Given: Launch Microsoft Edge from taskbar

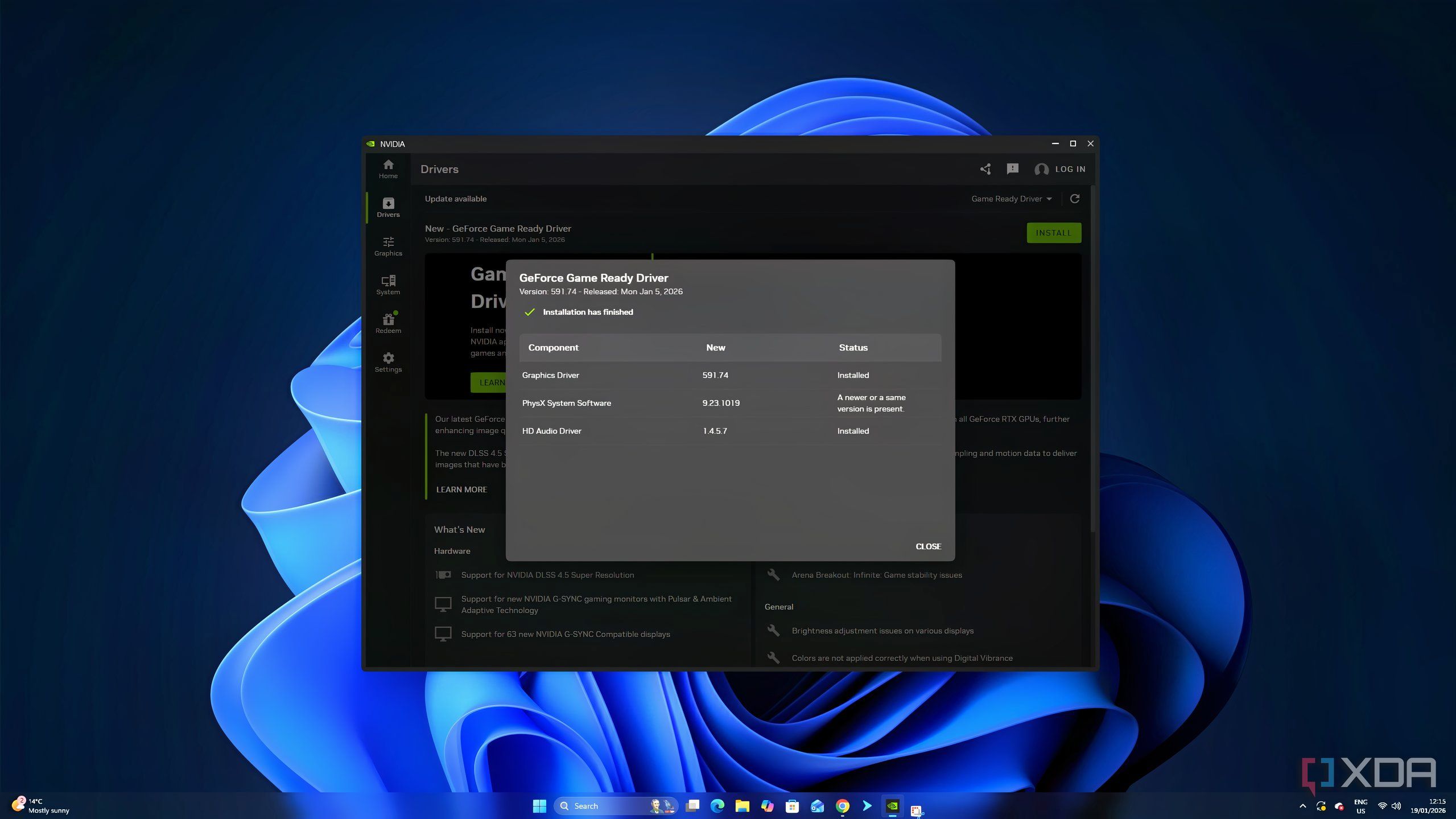Looking at the screenshot, I should click(717, 806).
